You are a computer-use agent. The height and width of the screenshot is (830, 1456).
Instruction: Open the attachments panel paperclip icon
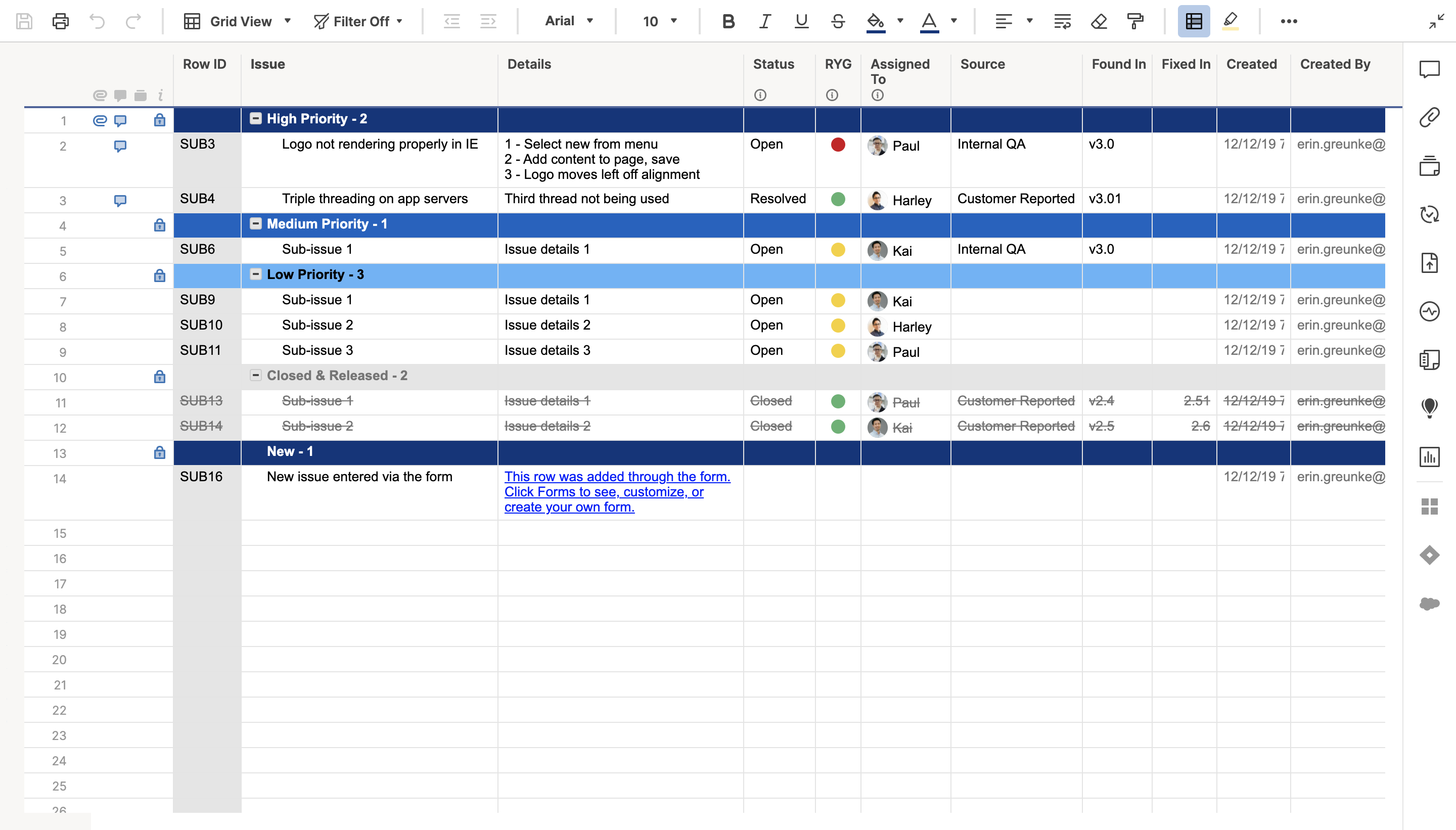click(x=1429, y=117)
